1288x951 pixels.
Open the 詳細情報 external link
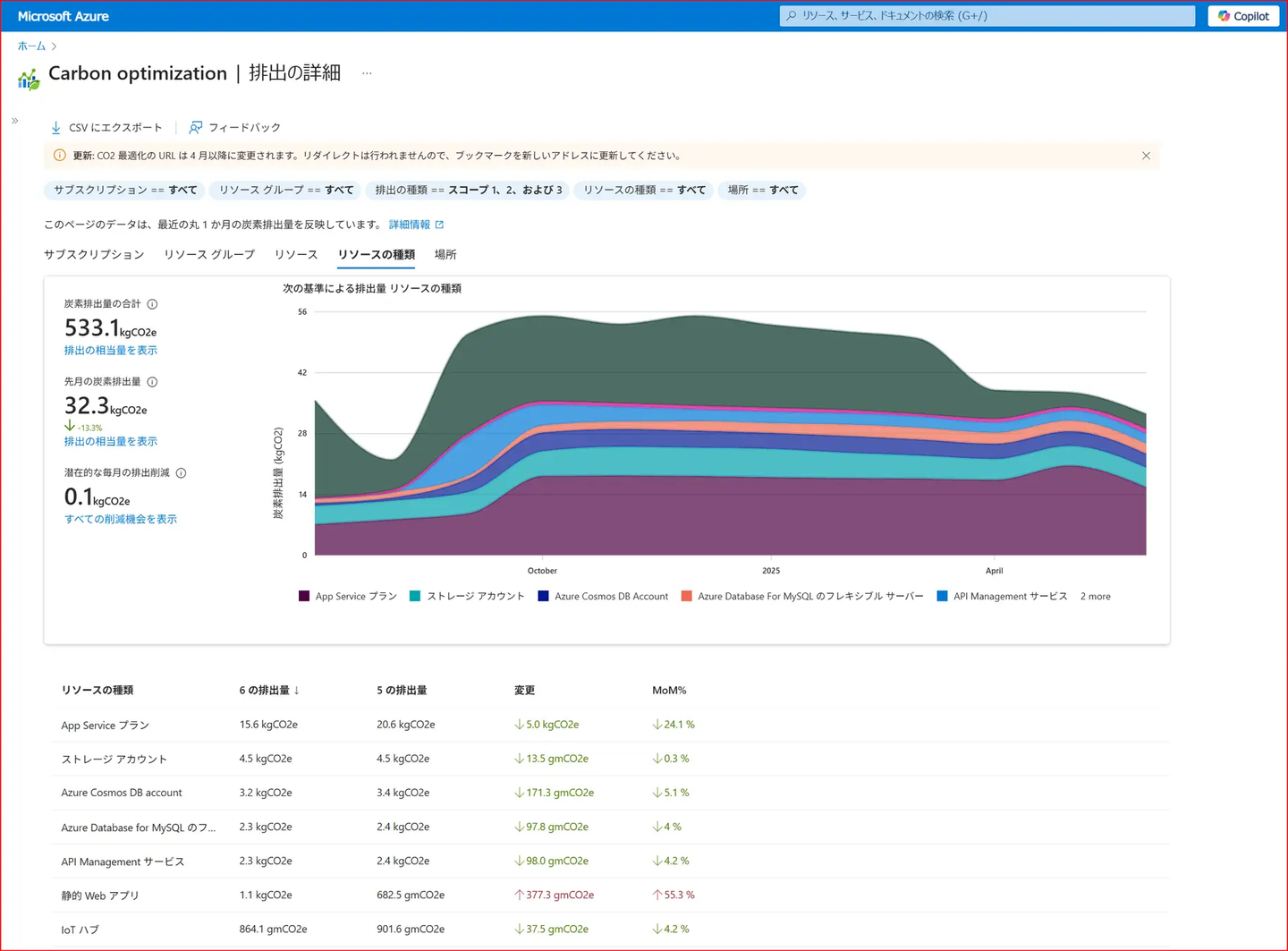(x=416, y=225)
